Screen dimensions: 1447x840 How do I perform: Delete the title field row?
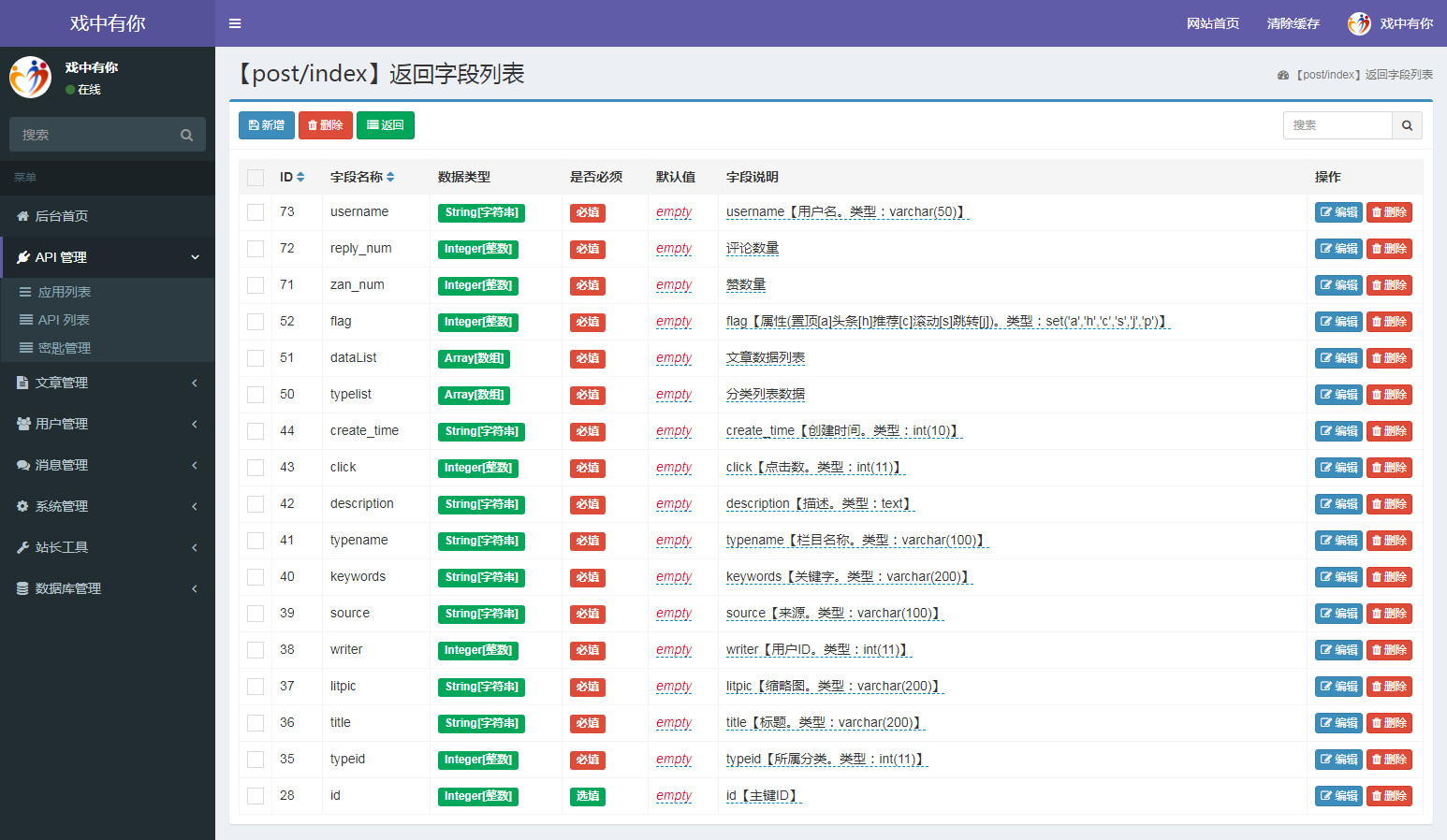pos(1389,723)
